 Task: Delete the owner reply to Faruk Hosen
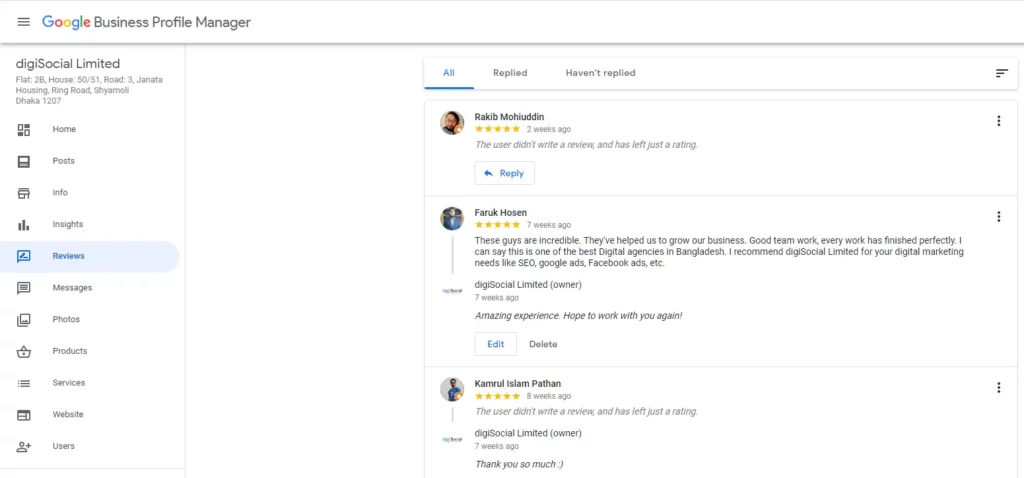pos(543,344)
